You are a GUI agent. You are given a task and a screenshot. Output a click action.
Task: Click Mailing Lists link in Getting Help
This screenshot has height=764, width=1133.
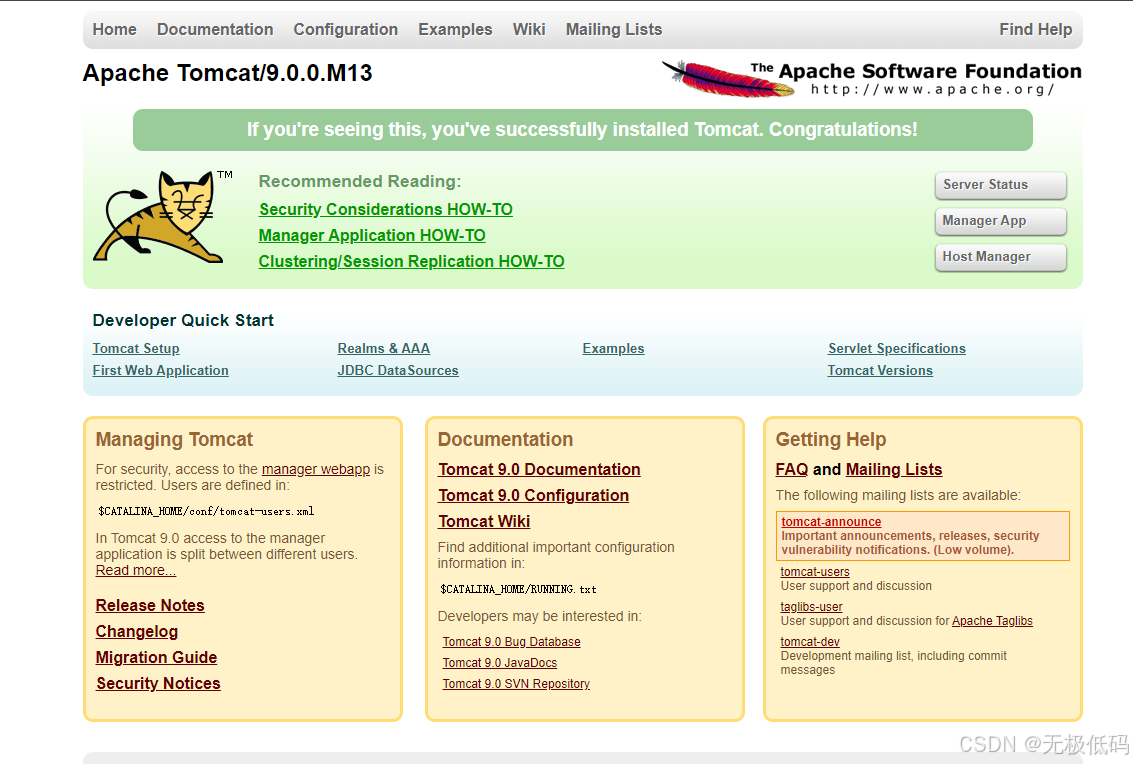click(x=894, y=470)
